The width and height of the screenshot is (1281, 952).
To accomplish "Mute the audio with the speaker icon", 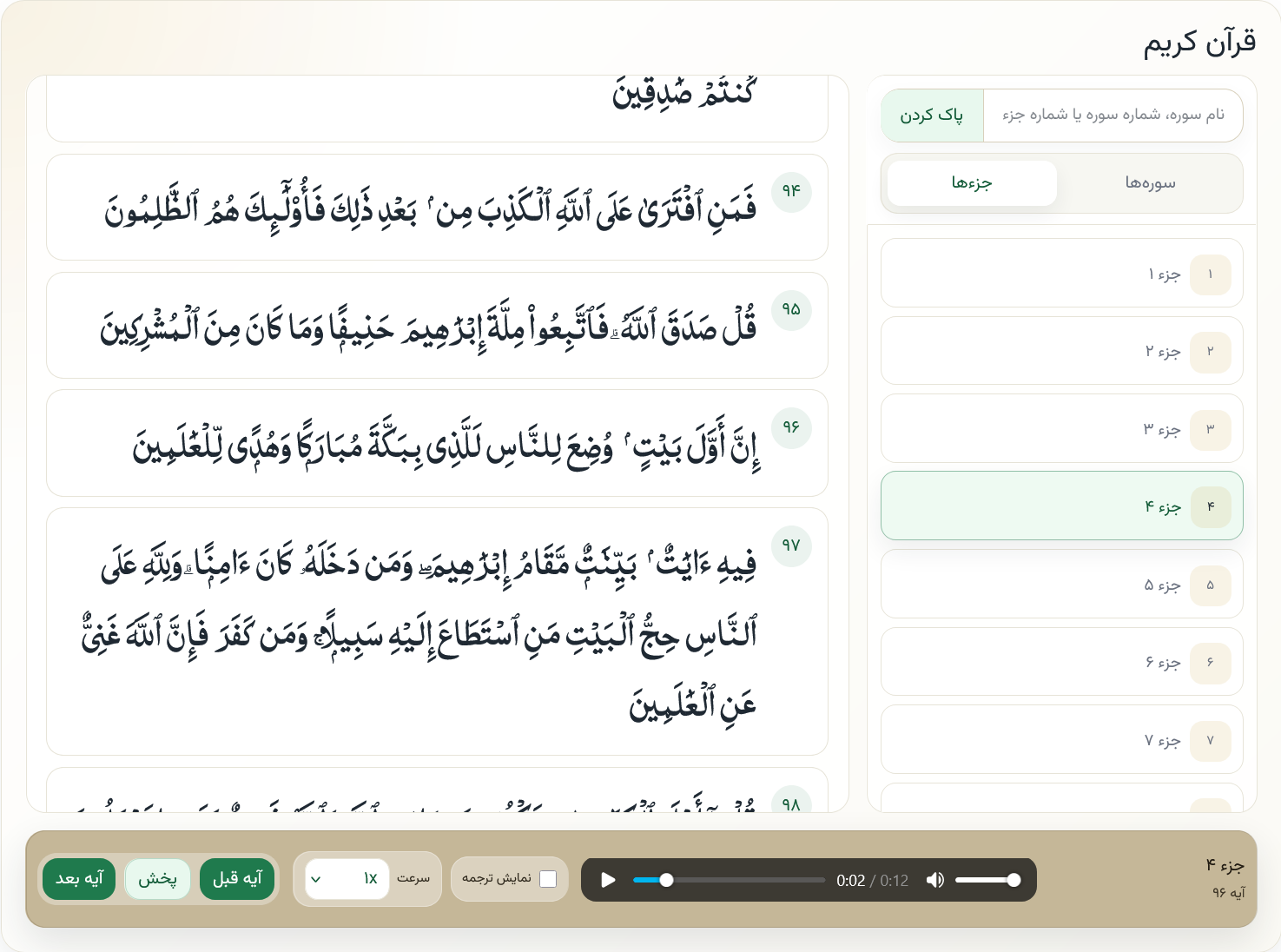I will click(x=935, y=880).
